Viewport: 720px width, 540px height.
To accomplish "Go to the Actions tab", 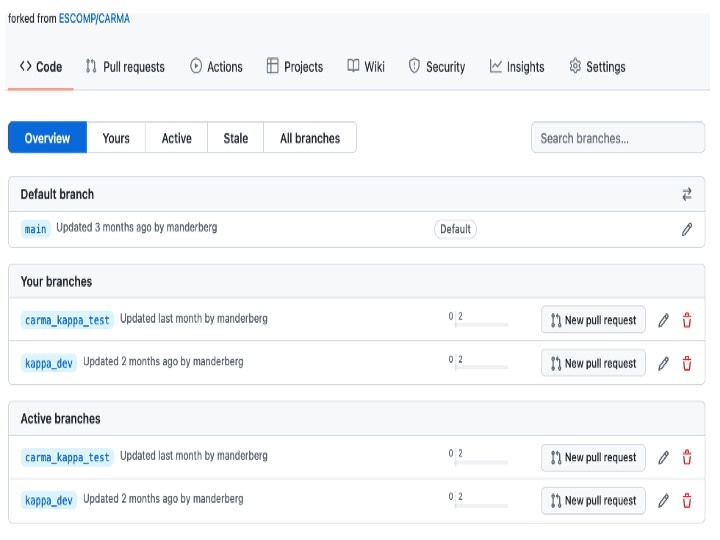I will [x=216, y=67].
